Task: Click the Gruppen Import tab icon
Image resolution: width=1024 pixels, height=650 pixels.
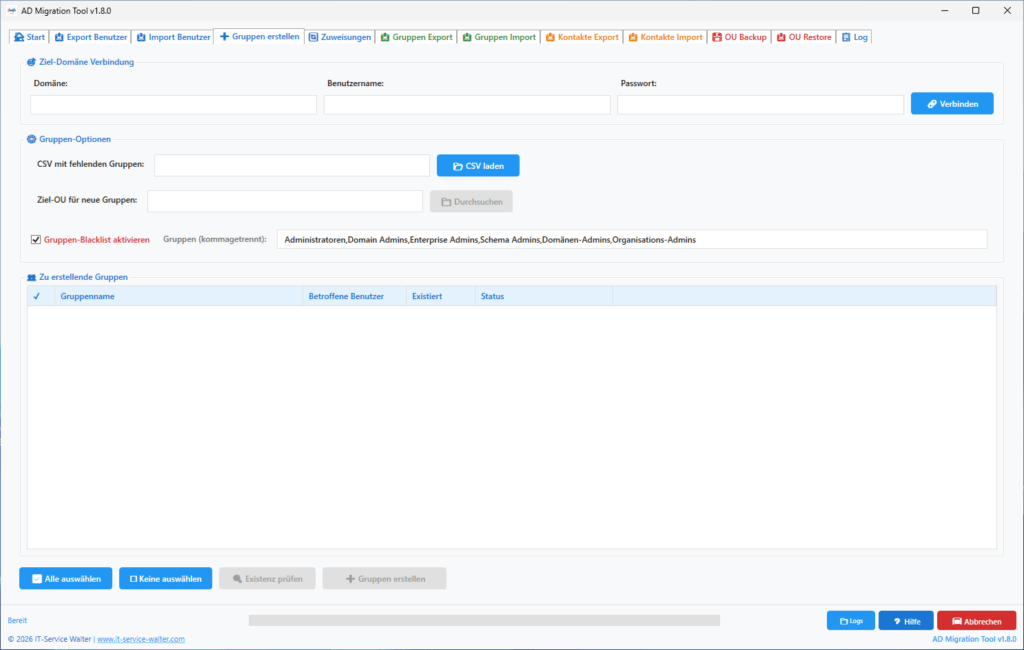Action: click(466, 37)
